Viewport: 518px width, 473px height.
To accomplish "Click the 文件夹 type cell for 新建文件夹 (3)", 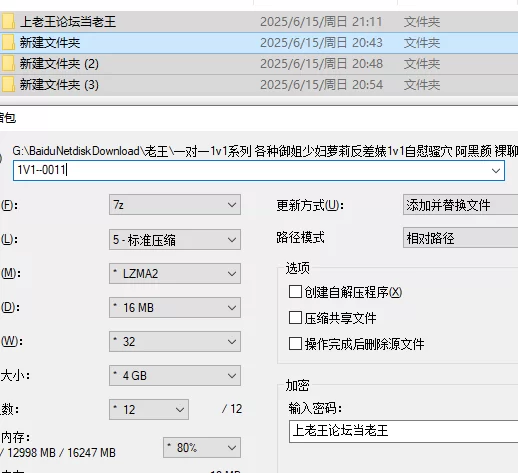I will click(x=422, y=85).
